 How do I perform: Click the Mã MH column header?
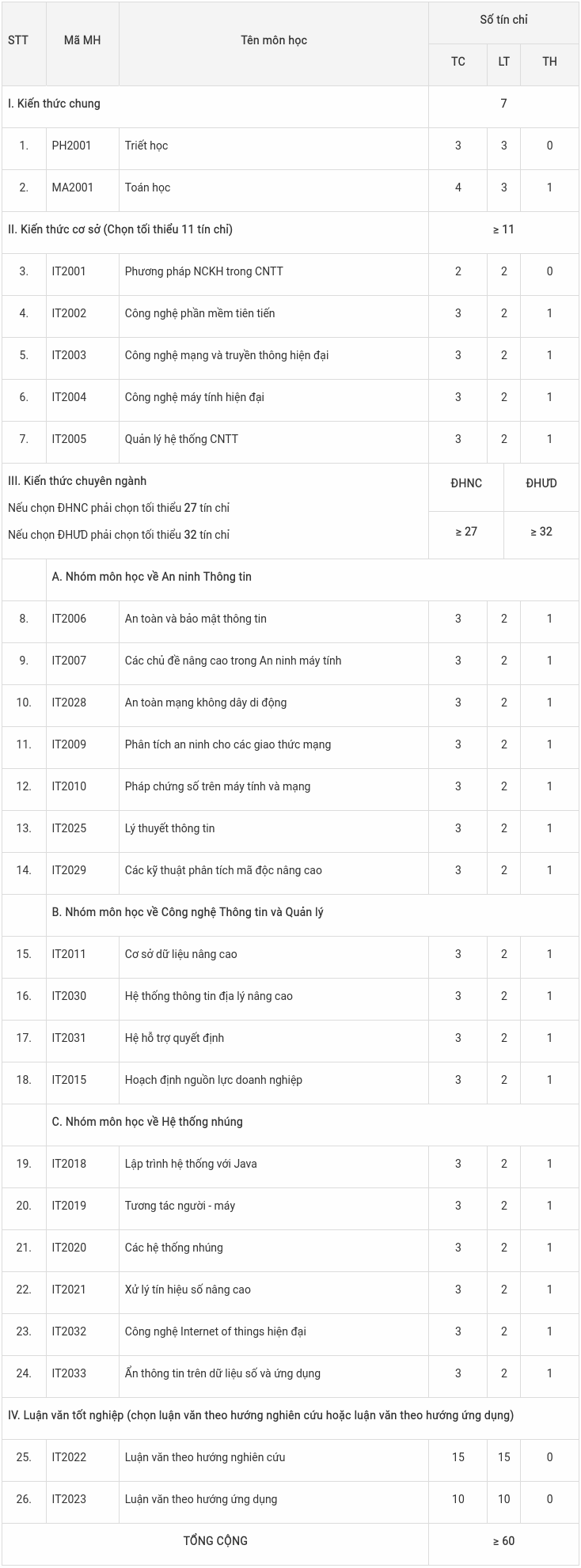[82, 40]
